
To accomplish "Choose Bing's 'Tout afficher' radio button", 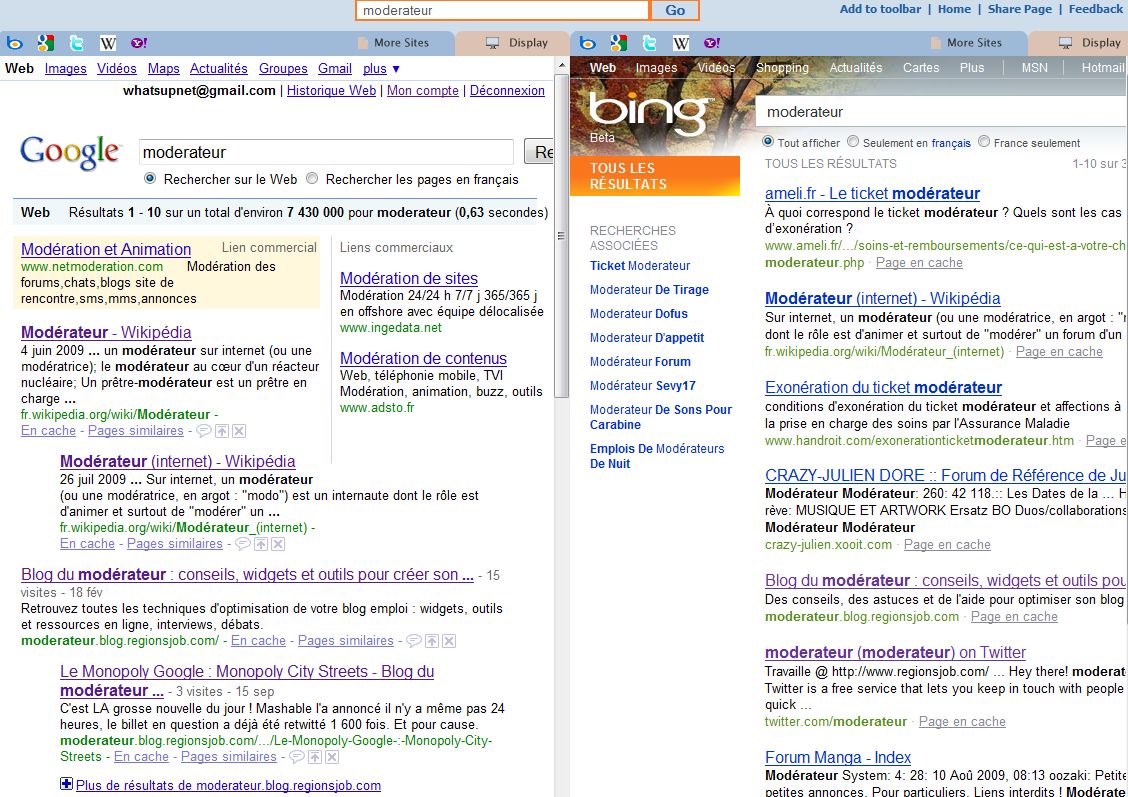I will click(768, 142).
